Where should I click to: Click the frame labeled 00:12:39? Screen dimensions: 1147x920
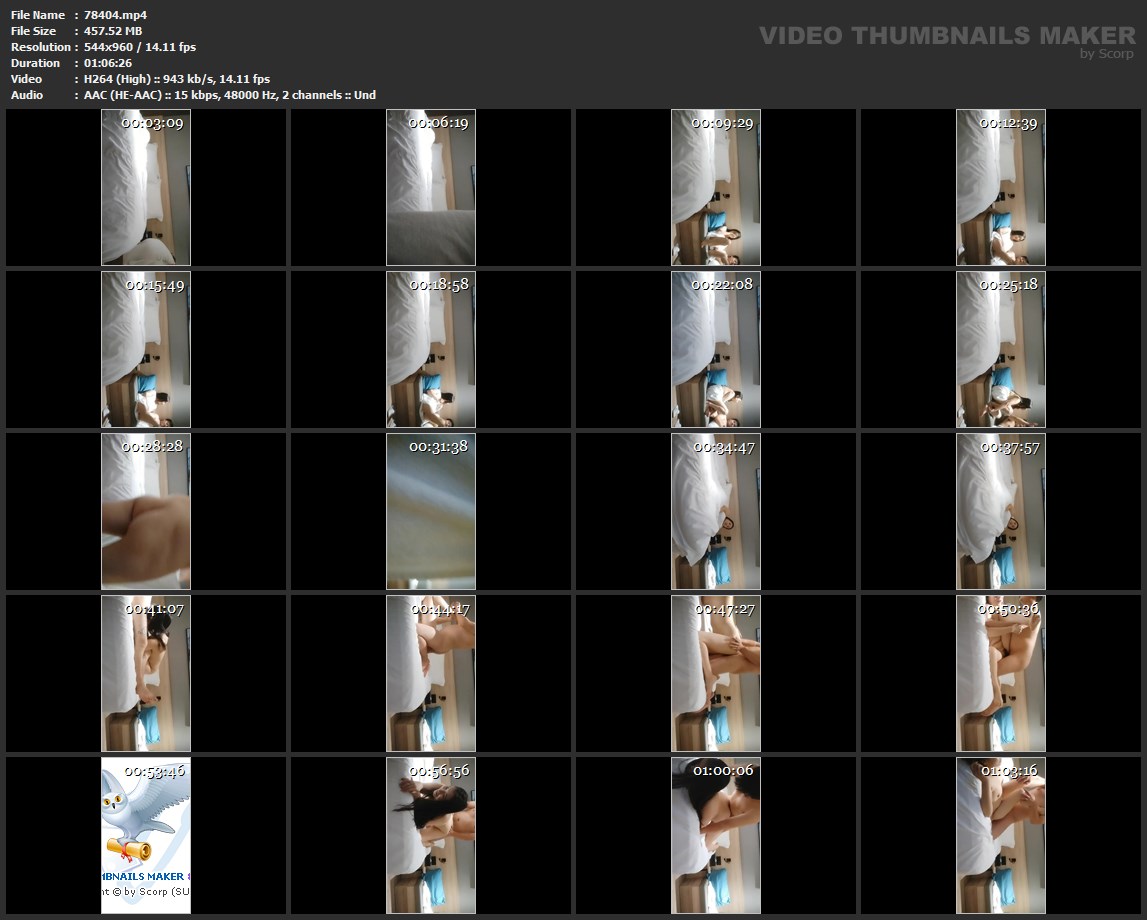(x=1001, y=187)
